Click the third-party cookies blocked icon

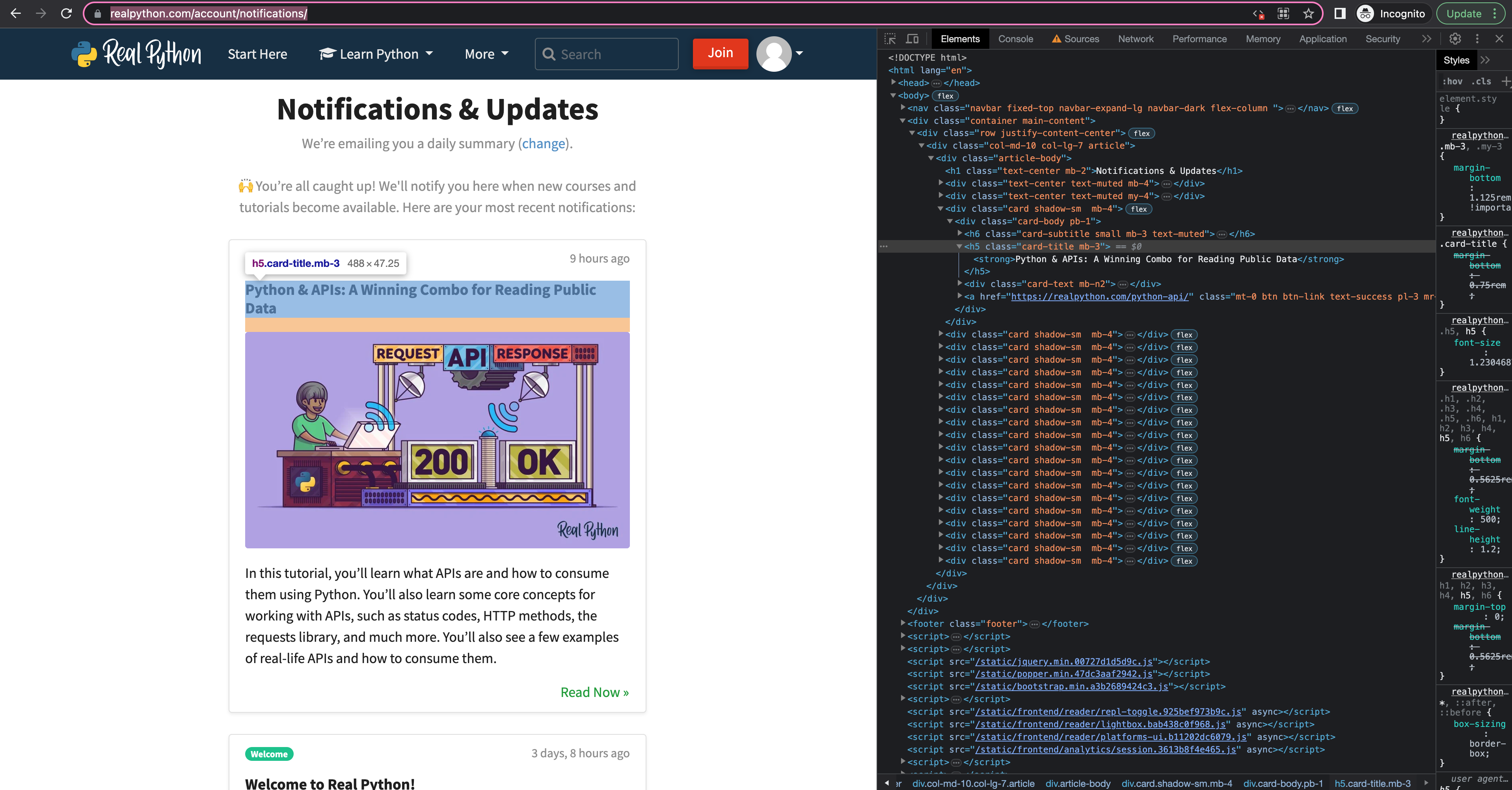point(1258,13)
